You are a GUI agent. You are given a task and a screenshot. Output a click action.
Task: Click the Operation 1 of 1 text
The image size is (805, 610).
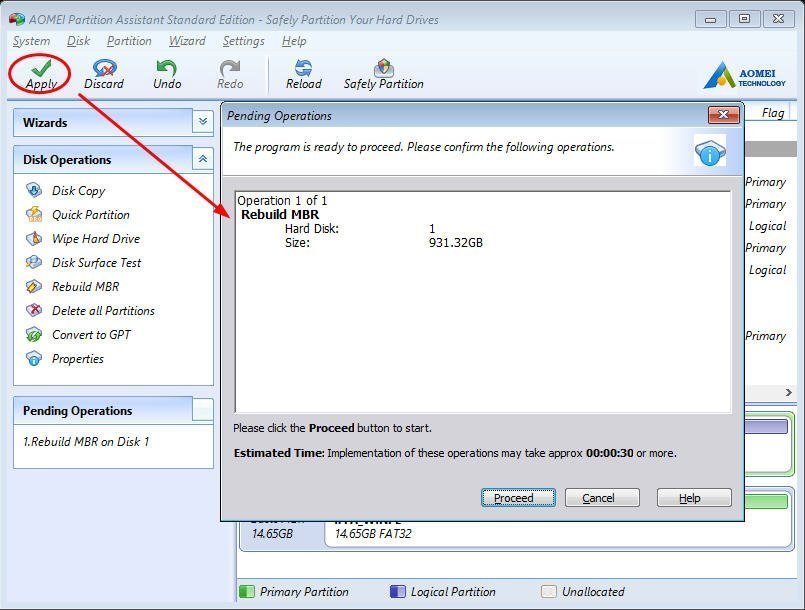[282, 200]
